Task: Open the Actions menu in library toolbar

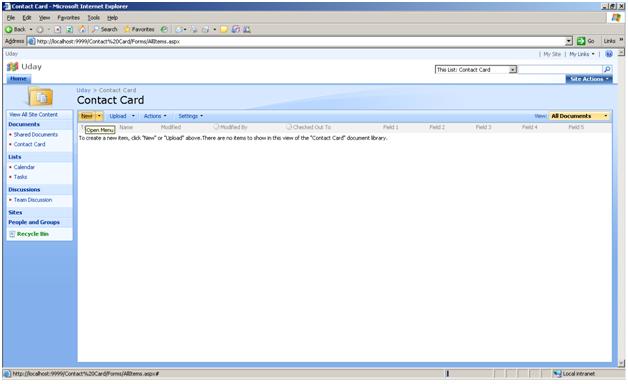Action: click(155, 116)
